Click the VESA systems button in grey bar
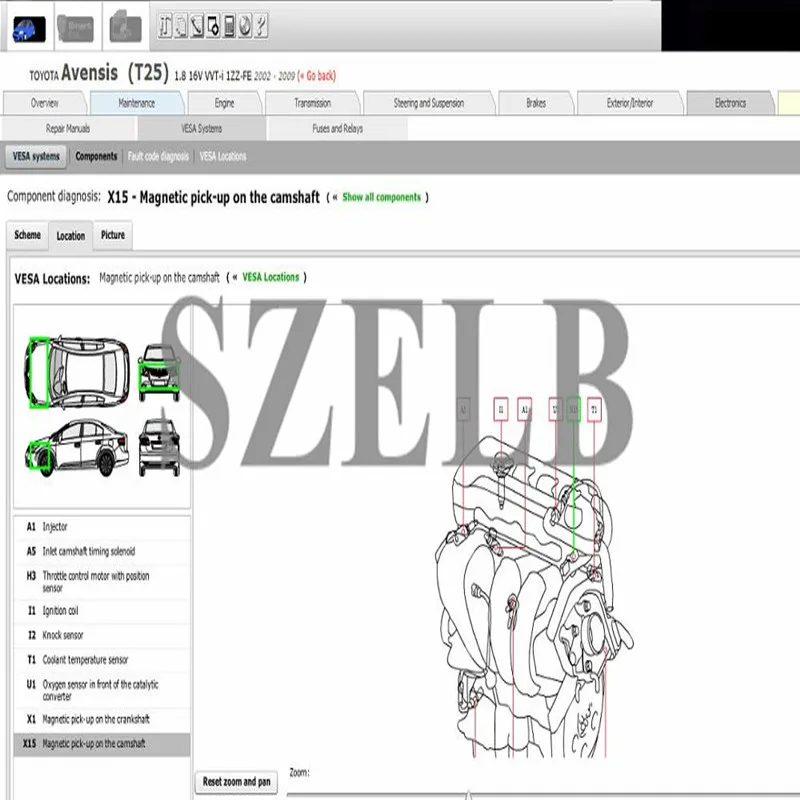 tap(36, 156)
